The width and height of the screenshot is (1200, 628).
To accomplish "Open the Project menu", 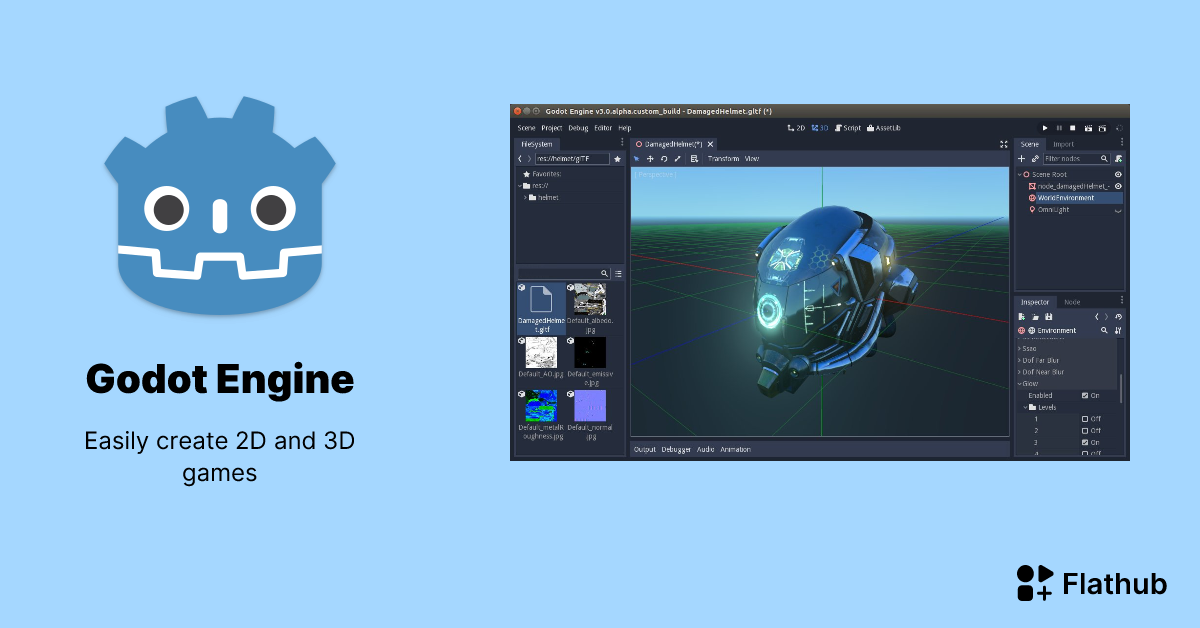I will point(551,128).
